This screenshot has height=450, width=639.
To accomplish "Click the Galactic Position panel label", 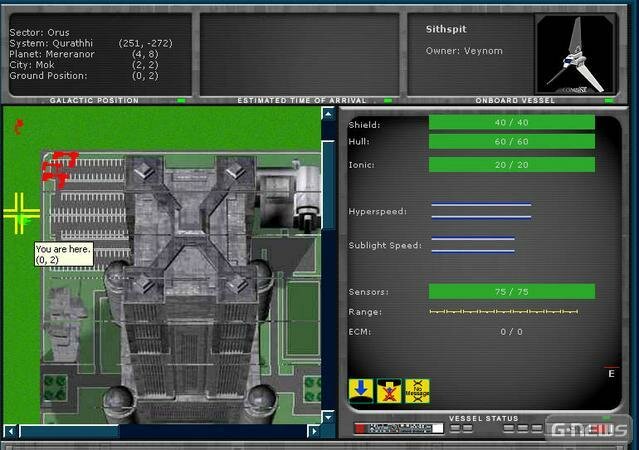I will (93, 100).
